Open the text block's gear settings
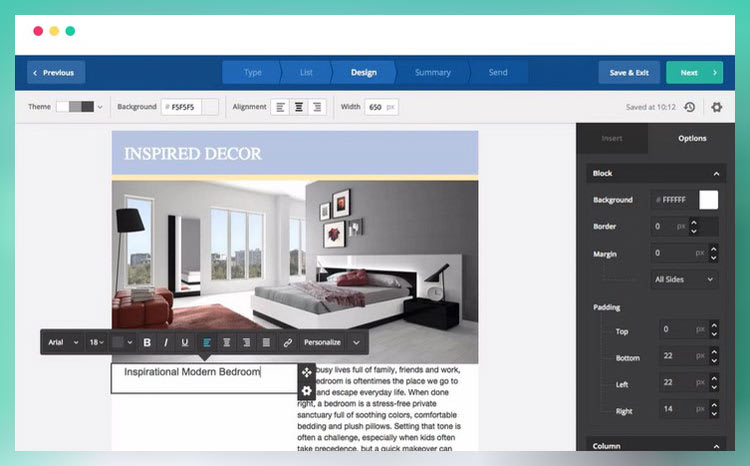The height and width of the screenshot is (466, 750). [x=307, y=391]
